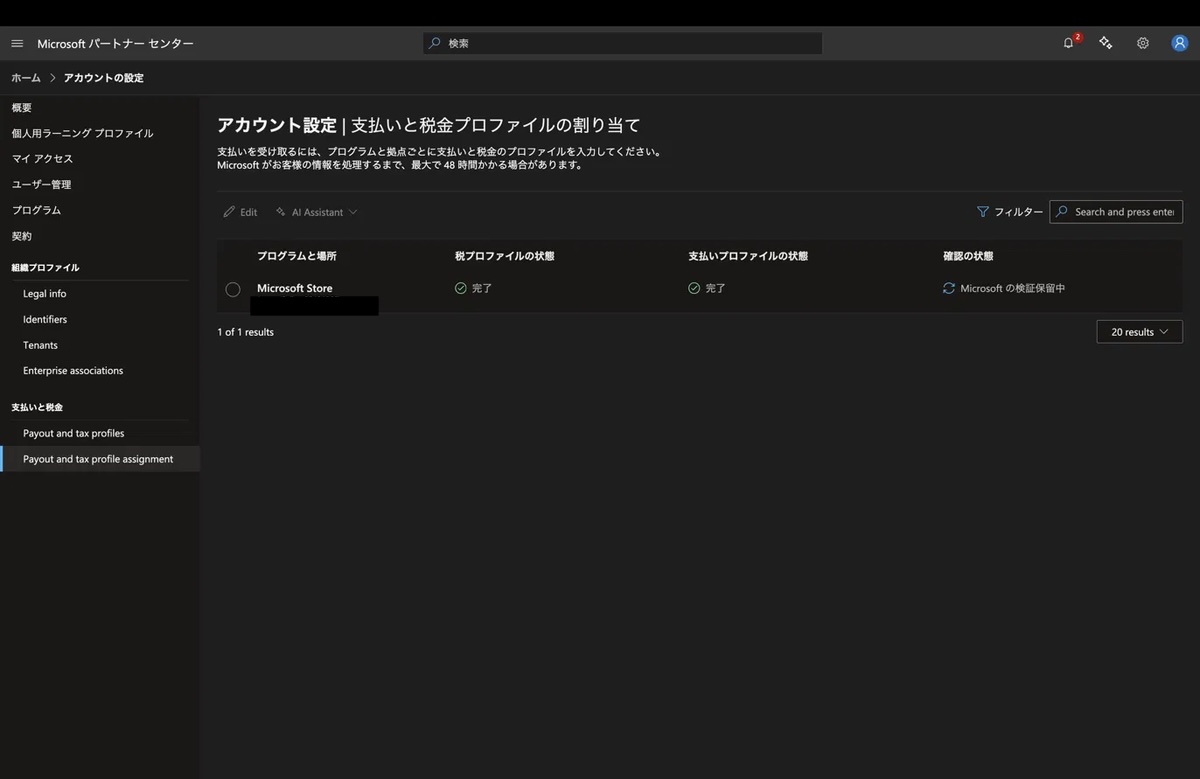Click the filter funnel icon
Screen dimensions: 1200x779
(x=983, y=212)
